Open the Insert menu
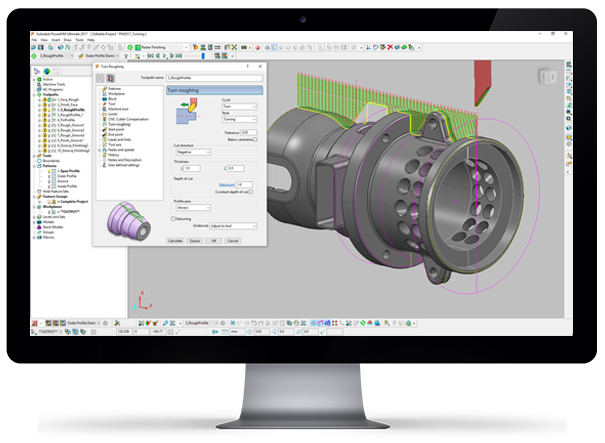Image resolution: width=605 pixels, height=443 pixels. click(56, 40)
